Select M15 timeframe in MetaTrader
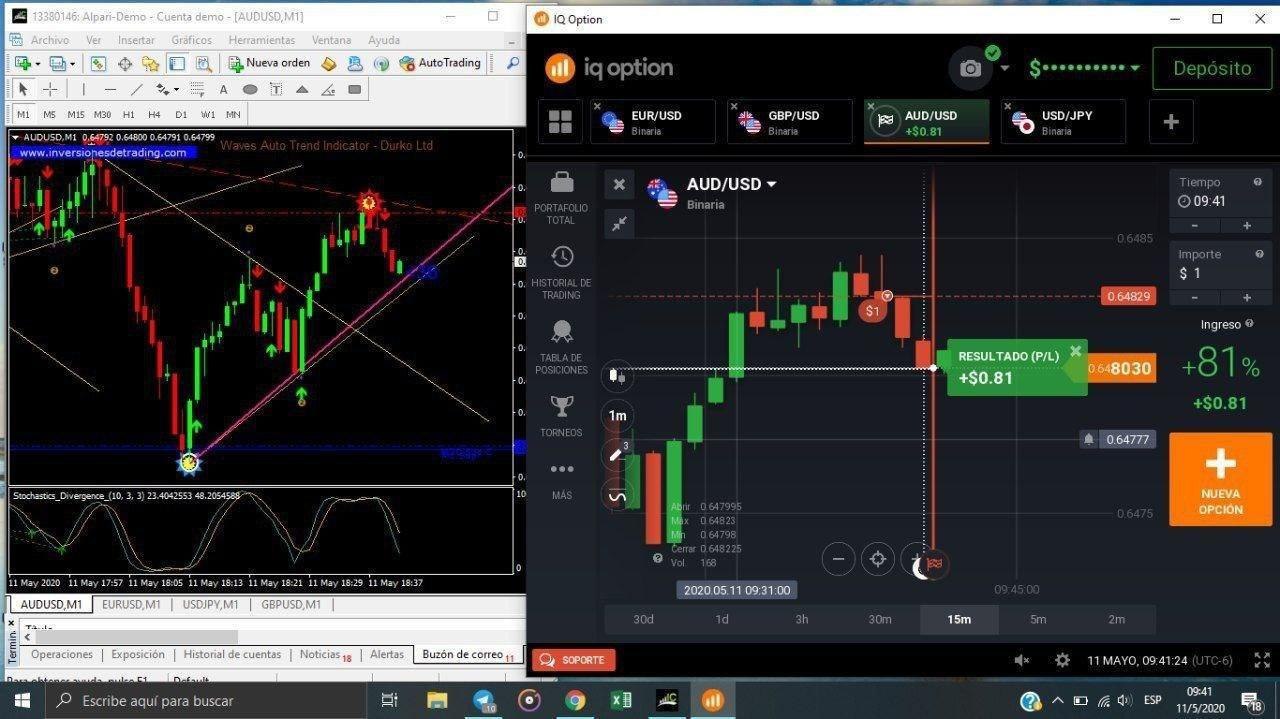The width and height of the screenshot is (1280, 719). [x=75, y=114]
